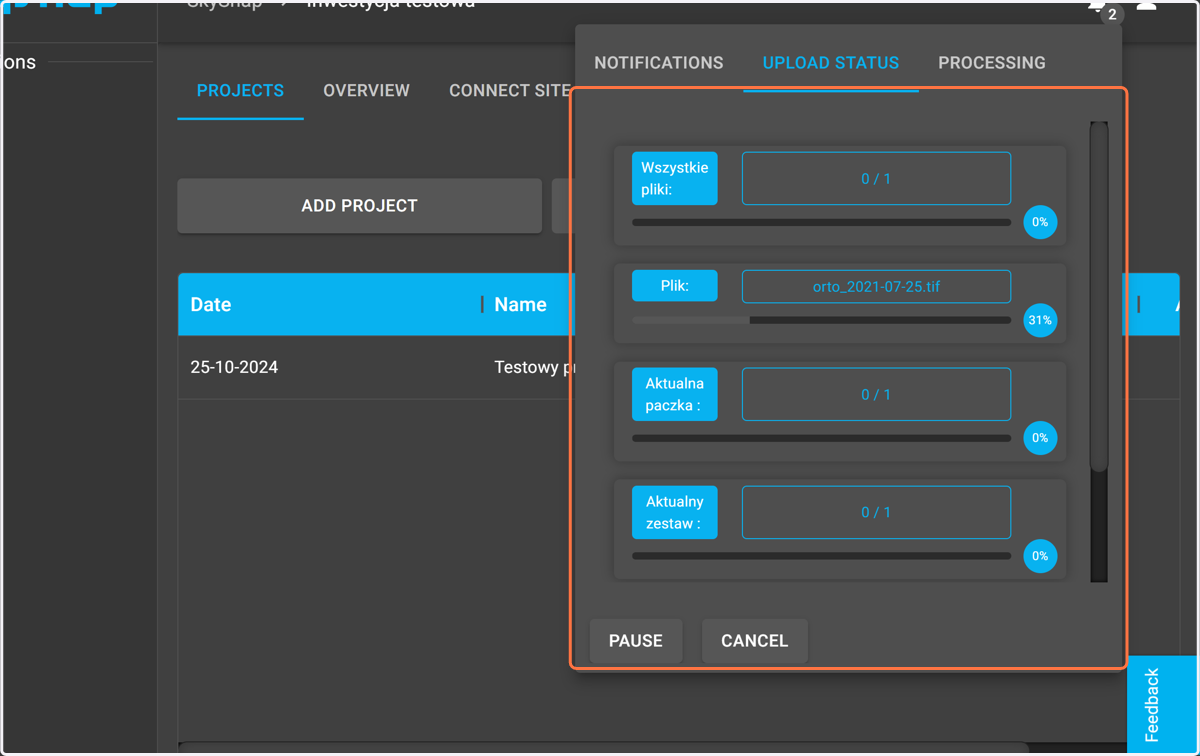Select the 25-10-2024 date cell
The image size is (1200, 756).
[234, 367]
